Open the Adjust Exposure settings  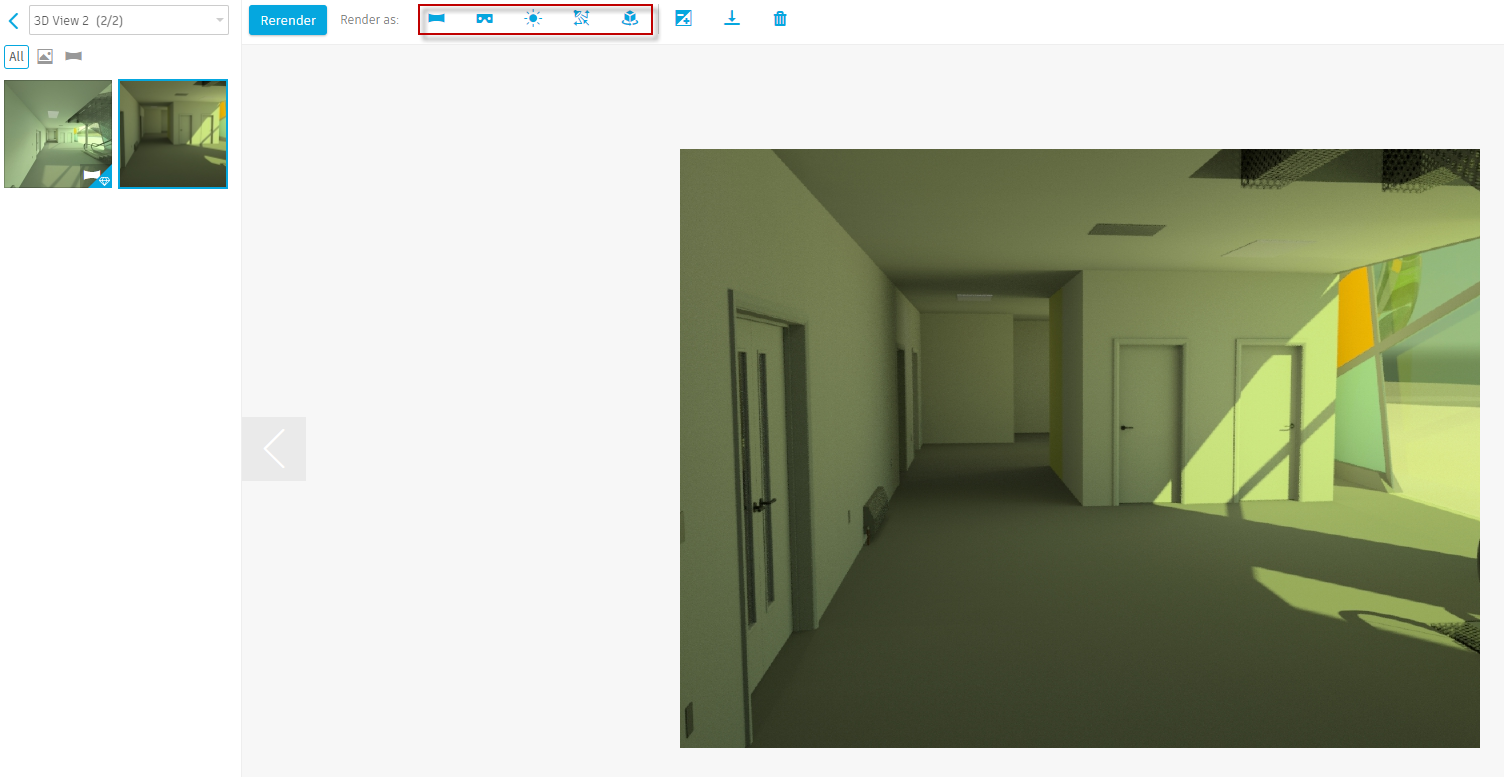pos(684,18)
